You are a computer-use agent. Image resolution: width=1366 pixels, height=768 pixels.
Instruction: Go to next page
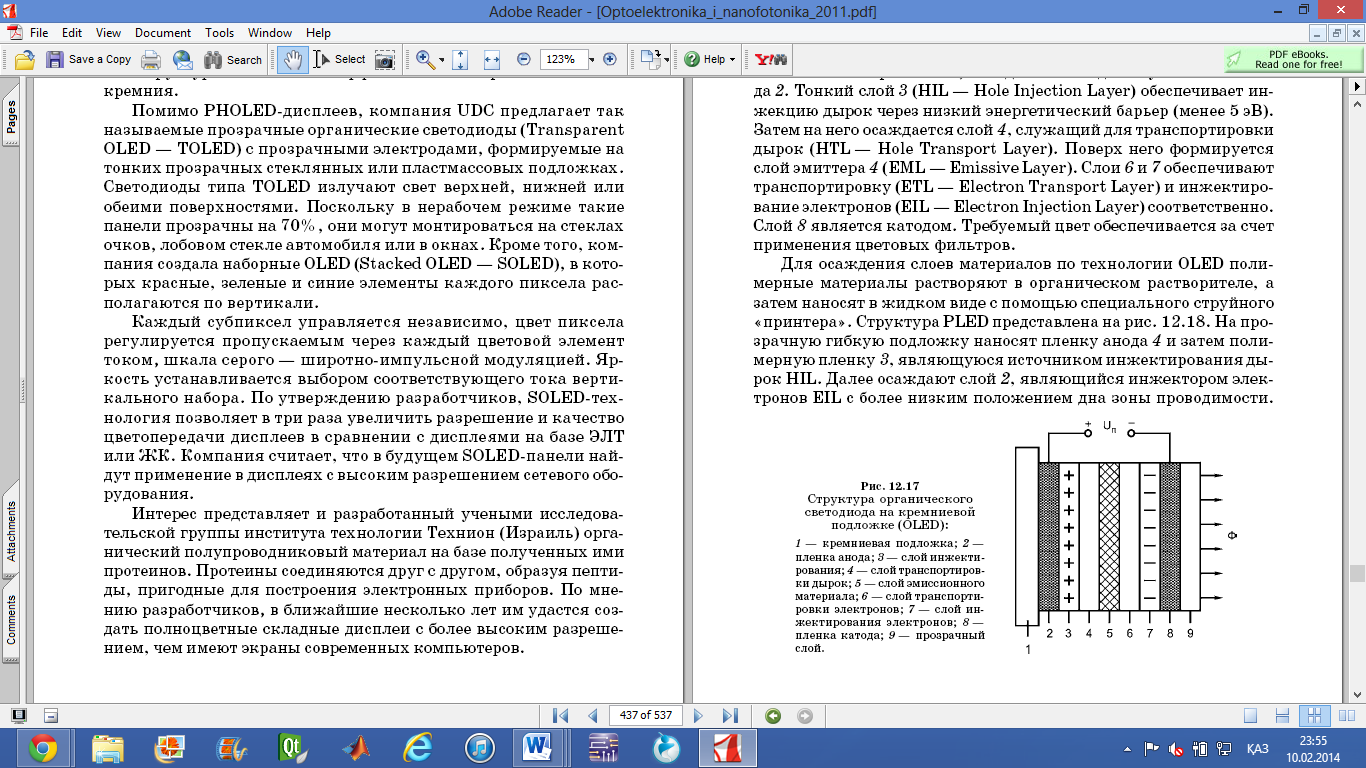(x=699, y=716)
